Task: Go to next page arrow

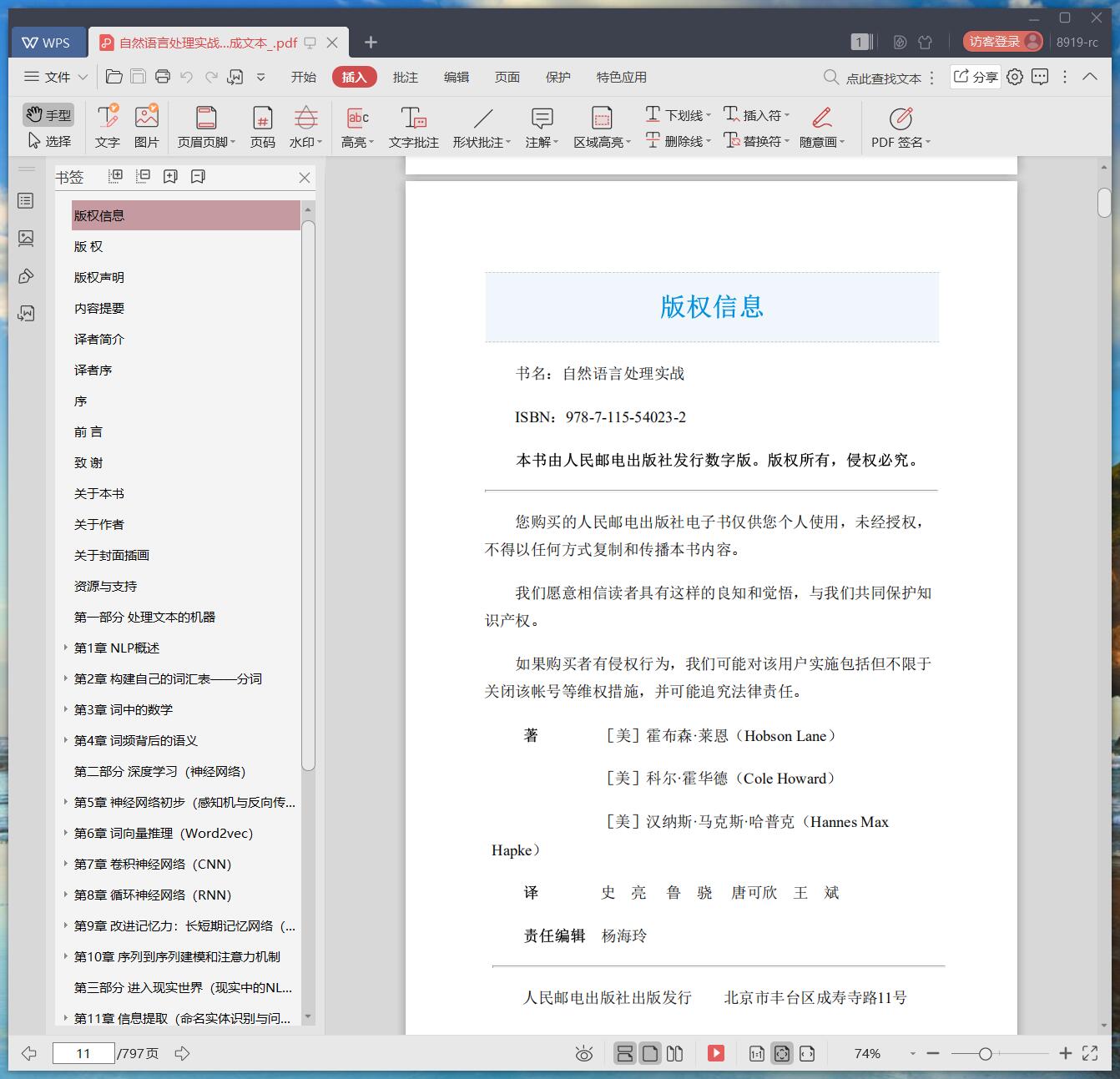Action: (x=182, y=1053)
